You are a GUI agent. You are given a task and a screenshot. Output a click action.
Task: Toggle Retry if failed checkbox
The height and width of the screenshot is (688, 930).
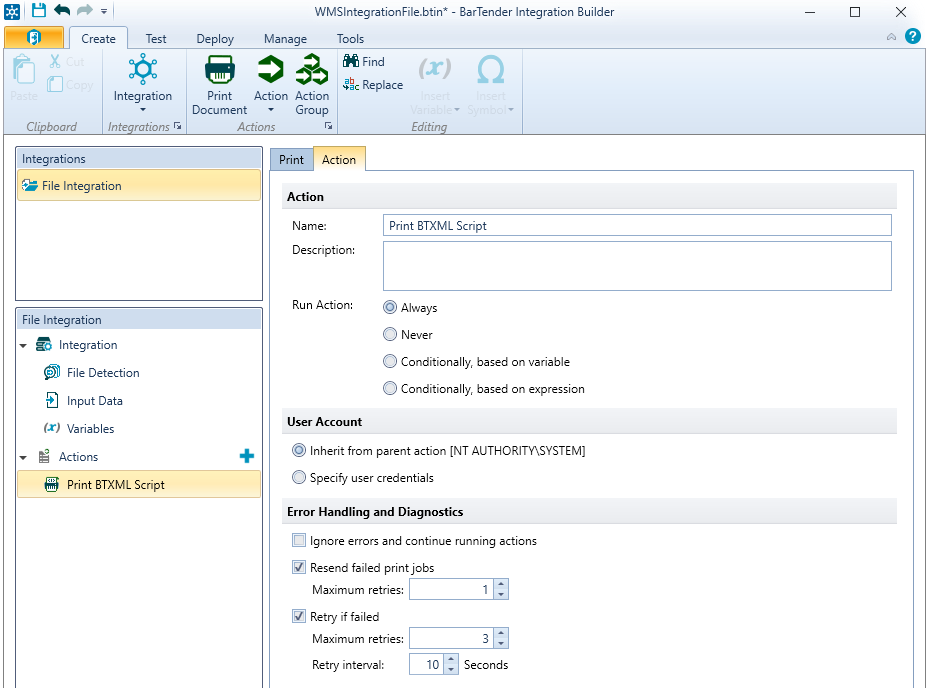point(299,616)
